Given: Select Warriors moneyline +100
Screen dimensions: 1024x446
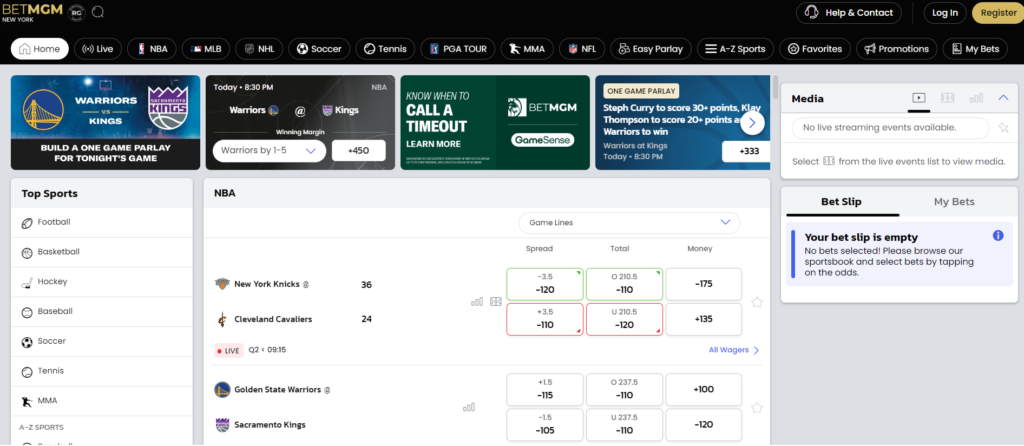Looking at the screenshot, I should click(704, 389).
